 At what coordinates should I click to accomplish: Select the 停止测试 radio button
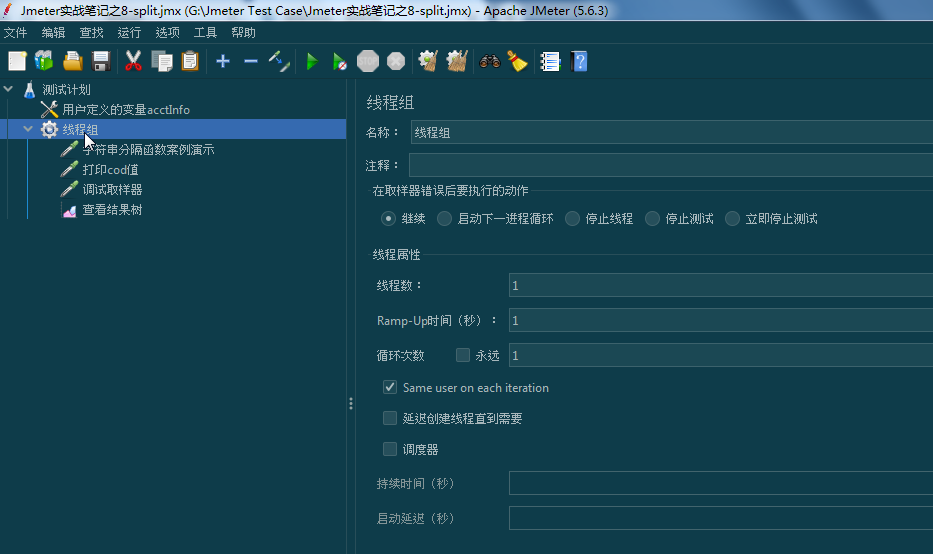[x=653, y=219]
